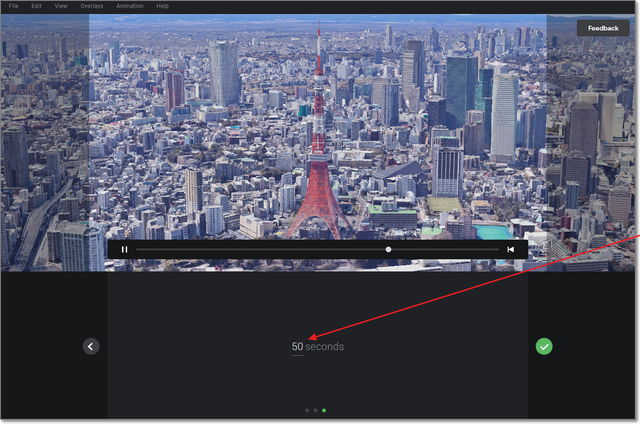Image resolution: width=640 pixels, height=424 pixels.
Task: Select the first step indicator dot
Action: (306, 410)
